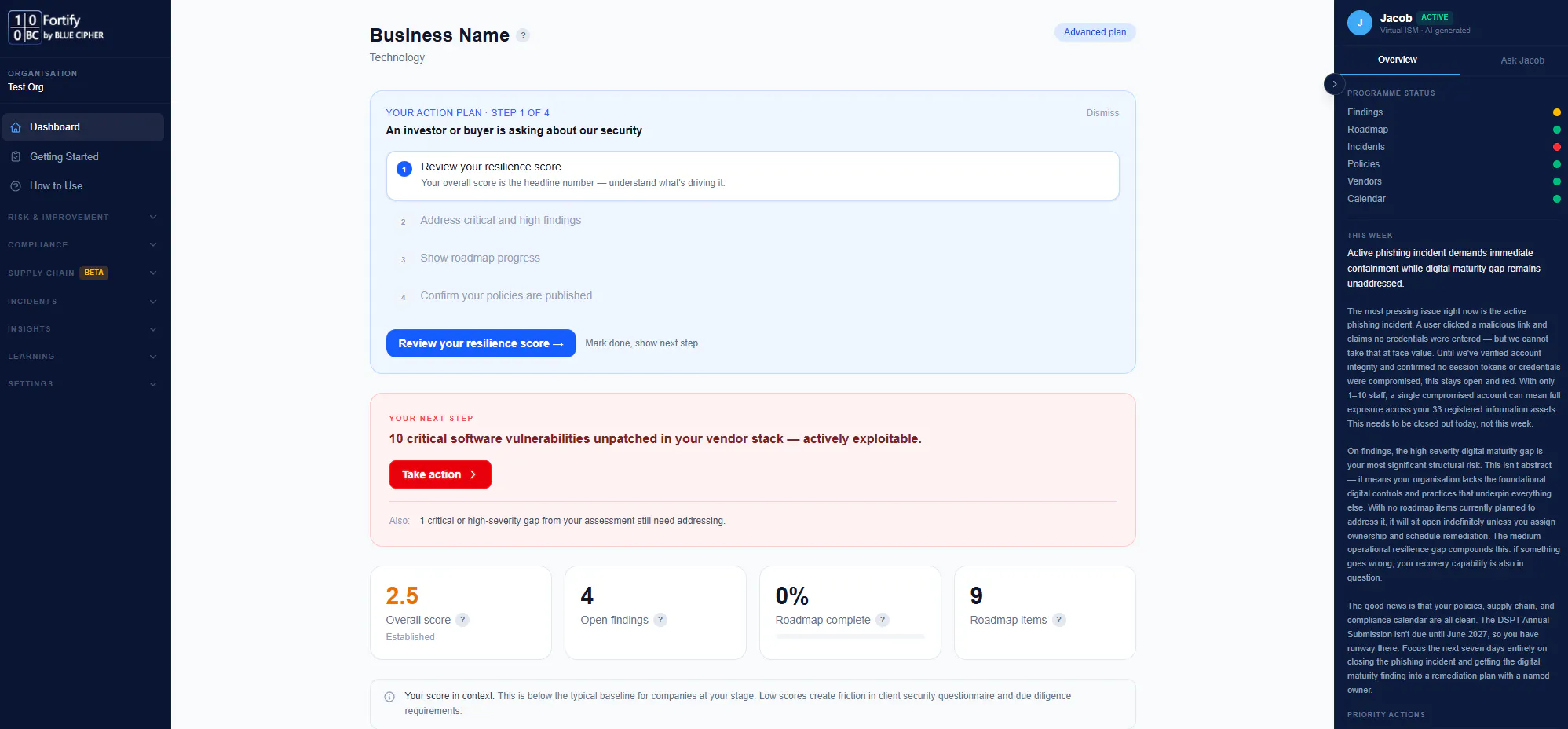
Task: Switch to the Ask Jacob tab
Action: [x=1522, y=60]
